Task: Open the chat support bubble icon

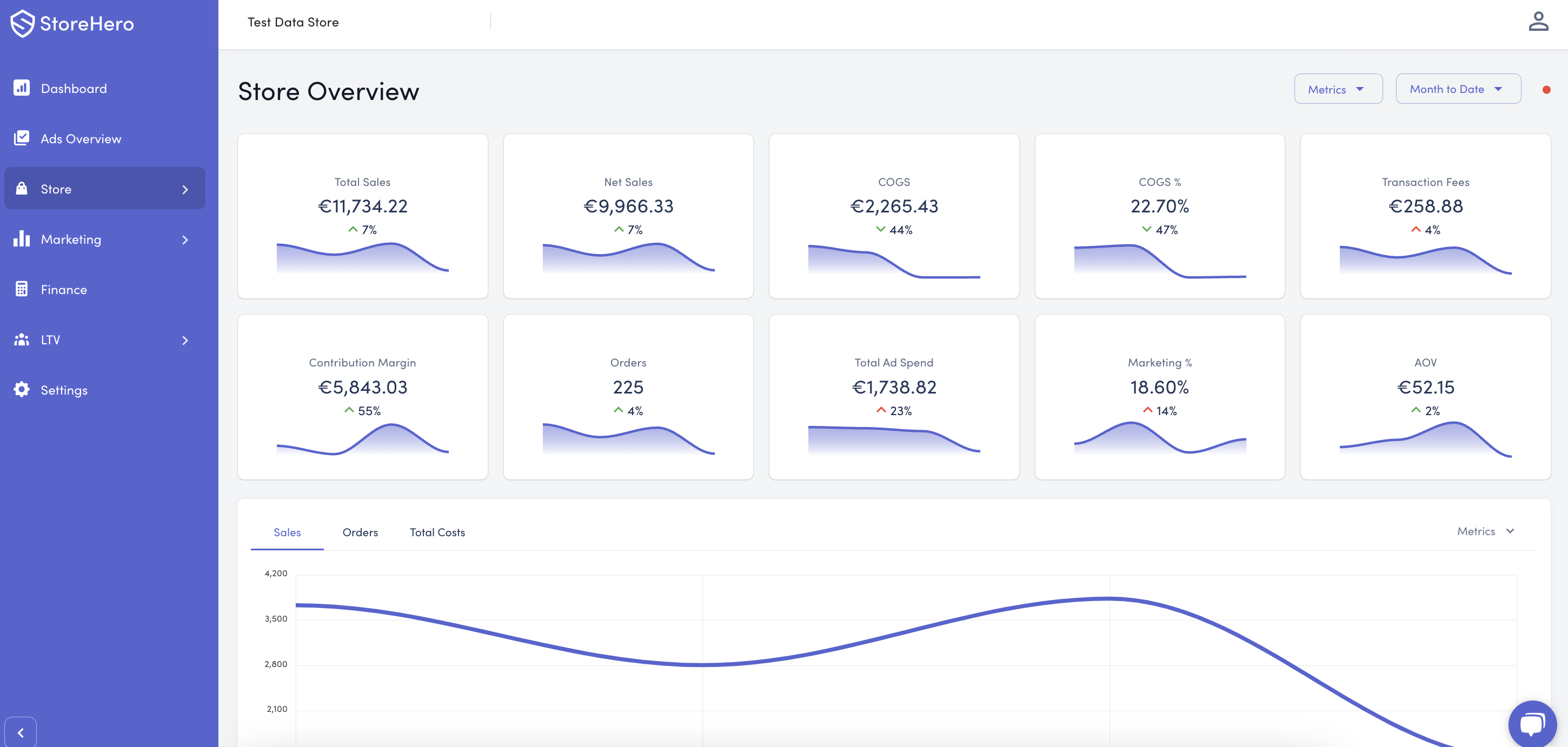Action: pos(1532,724)
